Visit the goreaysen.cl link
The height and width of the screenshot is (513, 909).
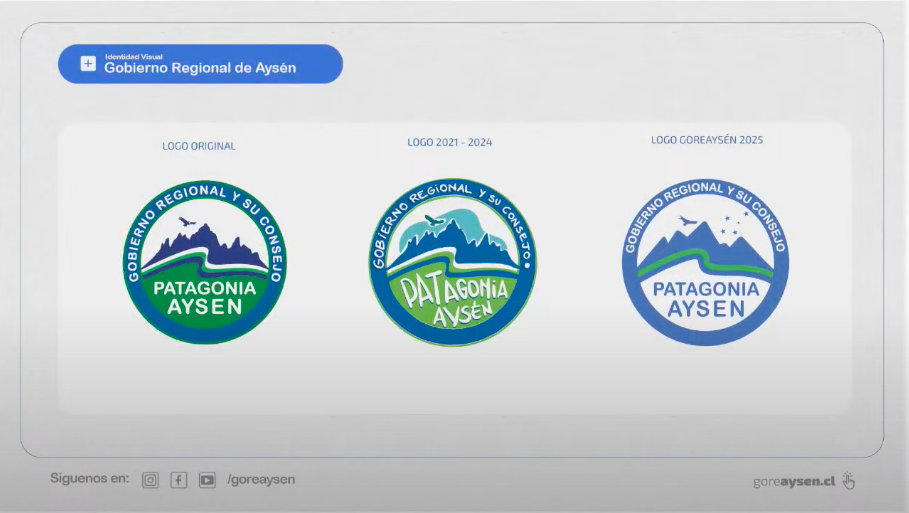pyautogui.click(x=794, y=481)
